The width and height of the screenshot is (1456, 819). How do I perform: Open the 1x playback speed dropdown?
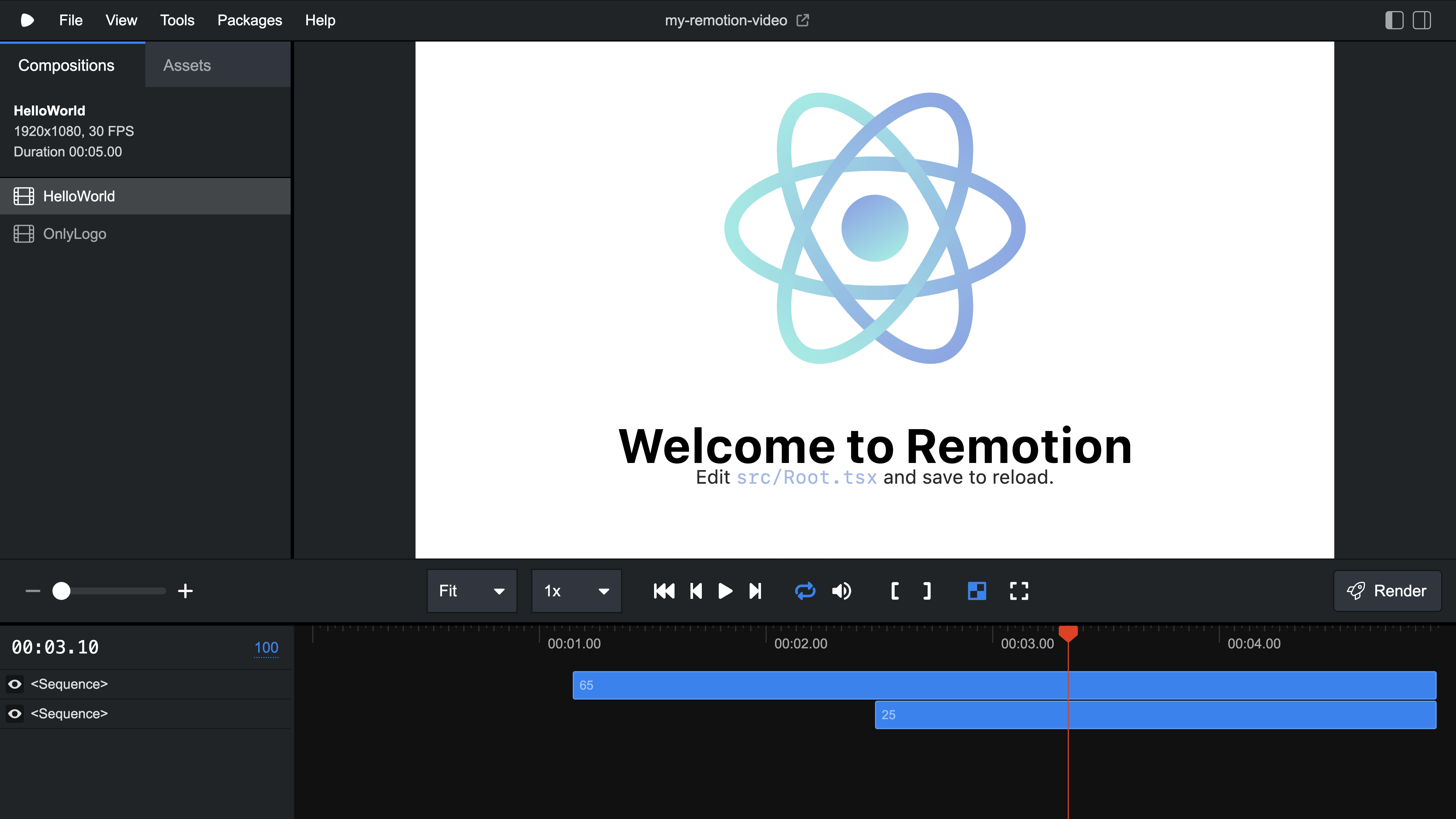(x=576, y=591)
